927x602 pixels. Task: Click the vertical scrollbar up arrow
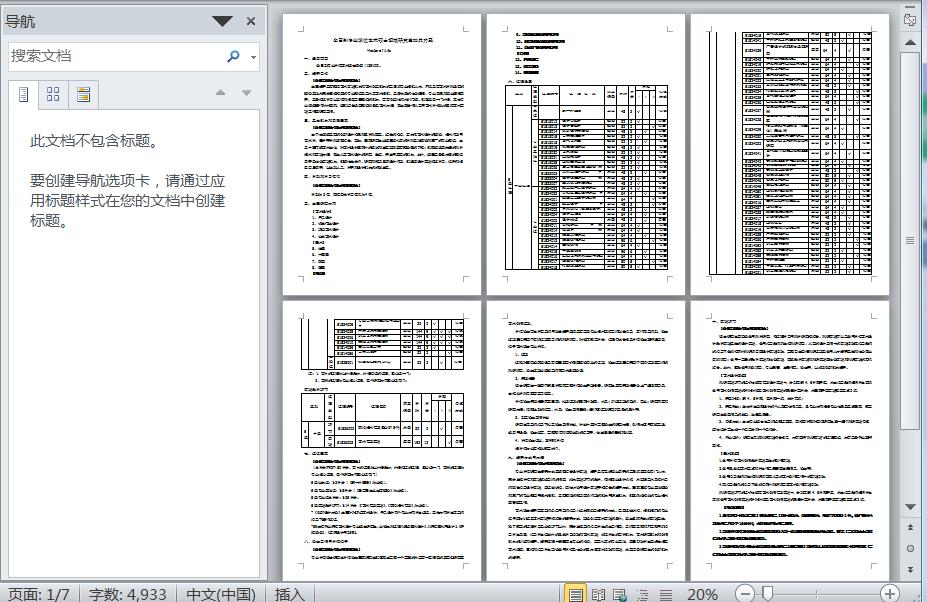point(910,43)
